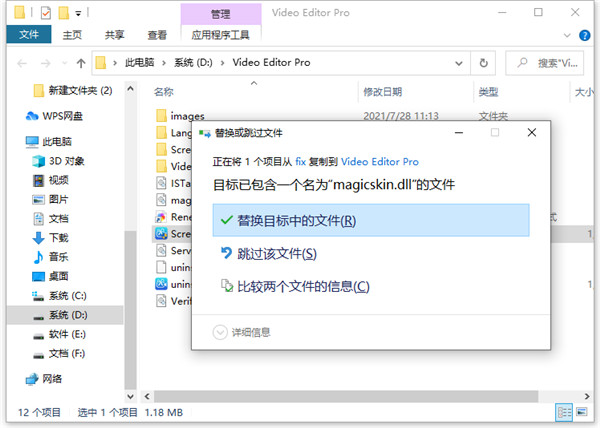Select the 系统 (C:) drive
The height and width of the screenshot is (428, 600).
point(68,295)
